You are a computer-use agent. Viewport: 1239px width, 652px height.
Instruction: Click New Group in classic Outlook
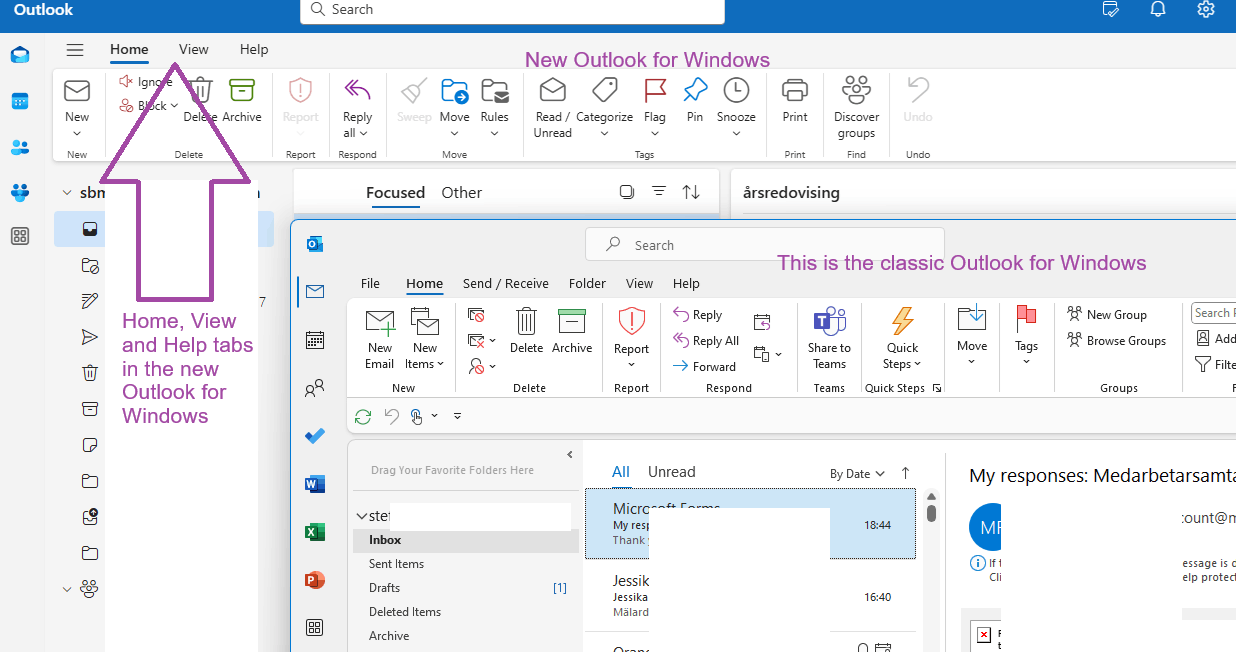1107,314
